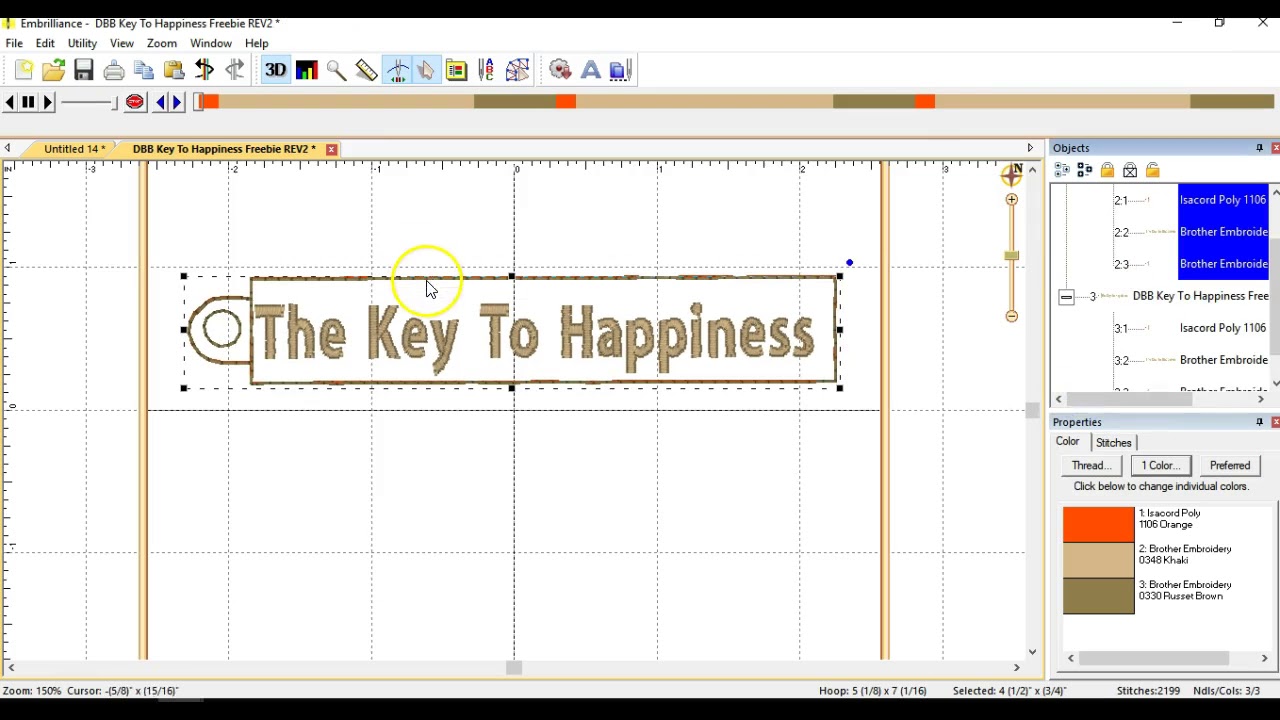This screenshot has height=720, width=1280.
Task: Create lettering with the A icon
Action: tap(590, 70)
